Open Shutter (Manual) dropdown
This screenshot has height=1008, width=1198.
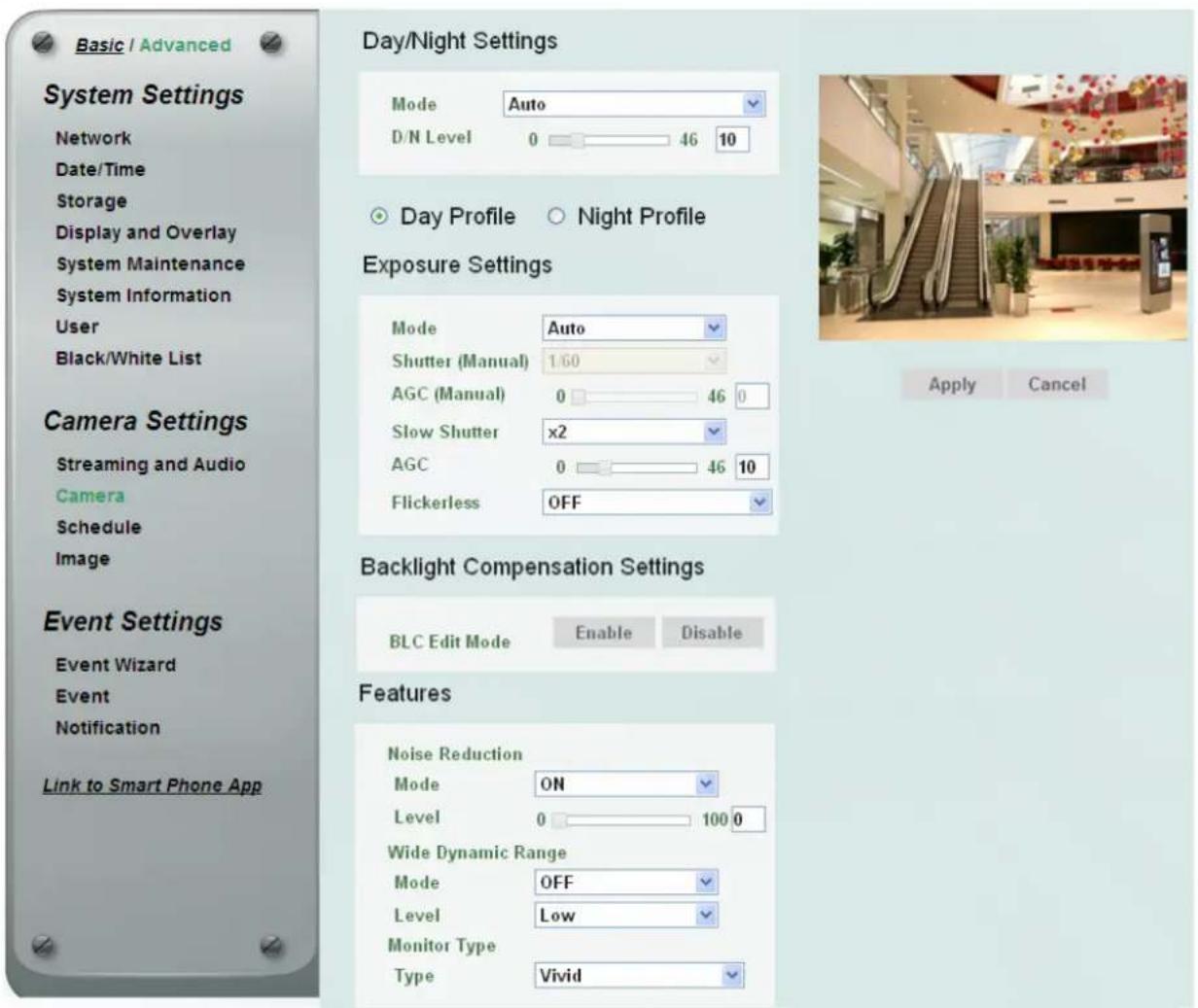(x=634, y=362)
